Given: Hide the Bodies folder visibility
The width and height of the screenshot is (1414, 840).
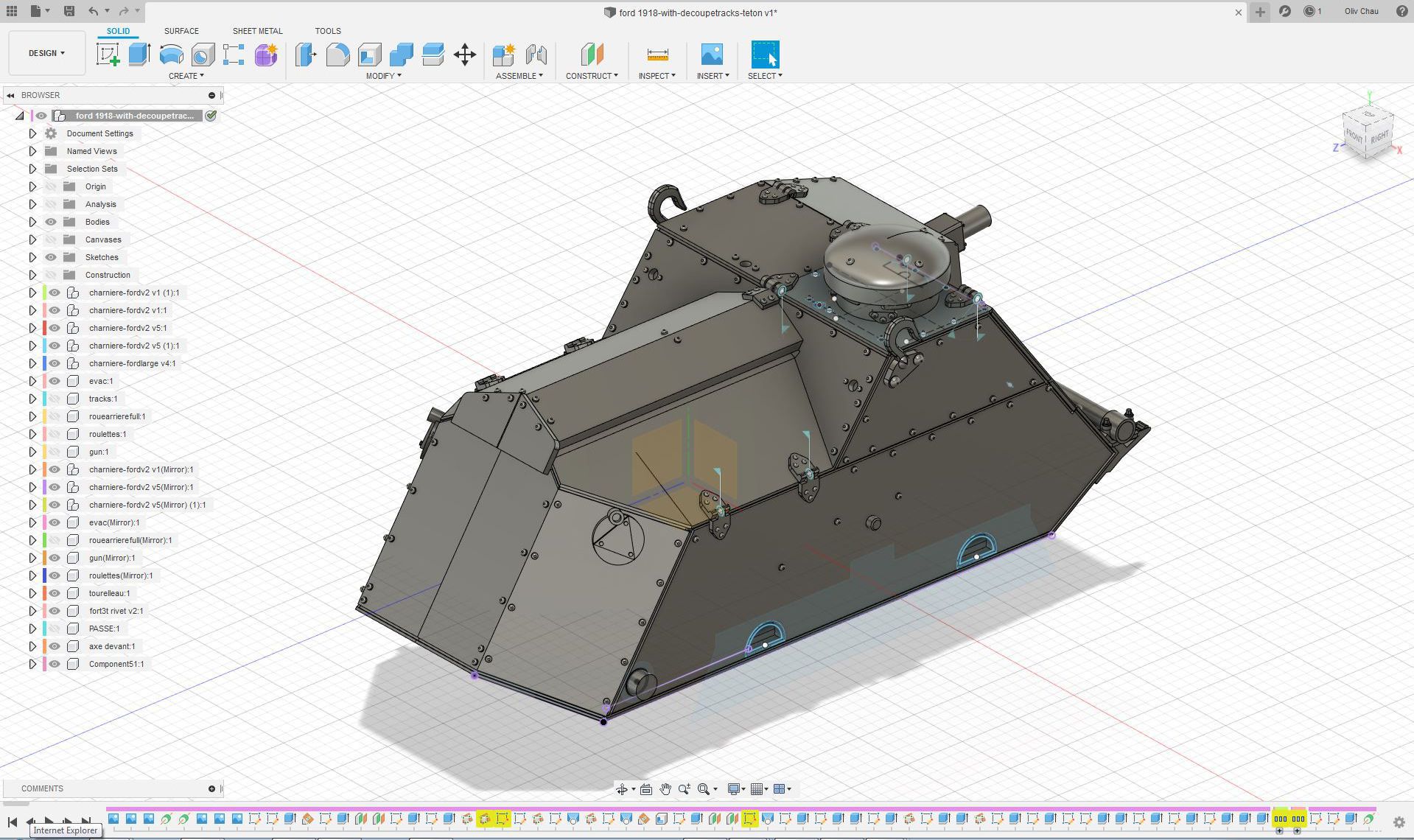Looking at the screenshot, I should (51, 222).
